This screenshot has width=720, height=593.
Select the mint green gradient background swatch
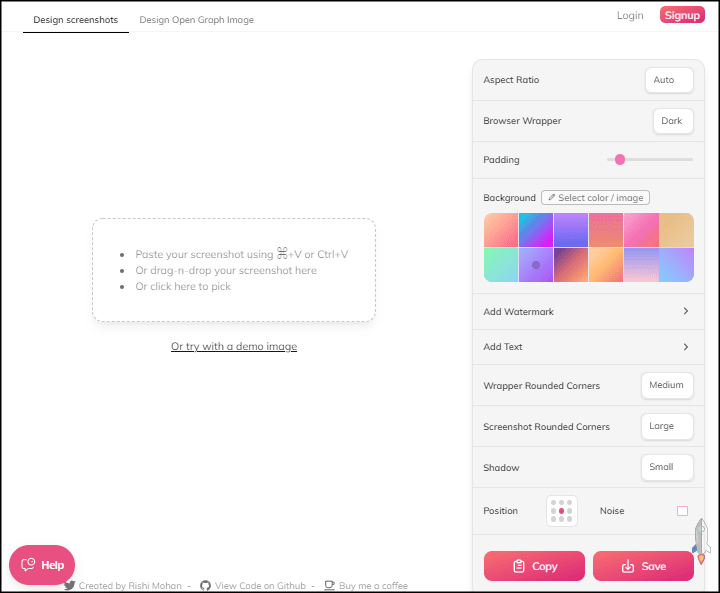pos(501,265)
